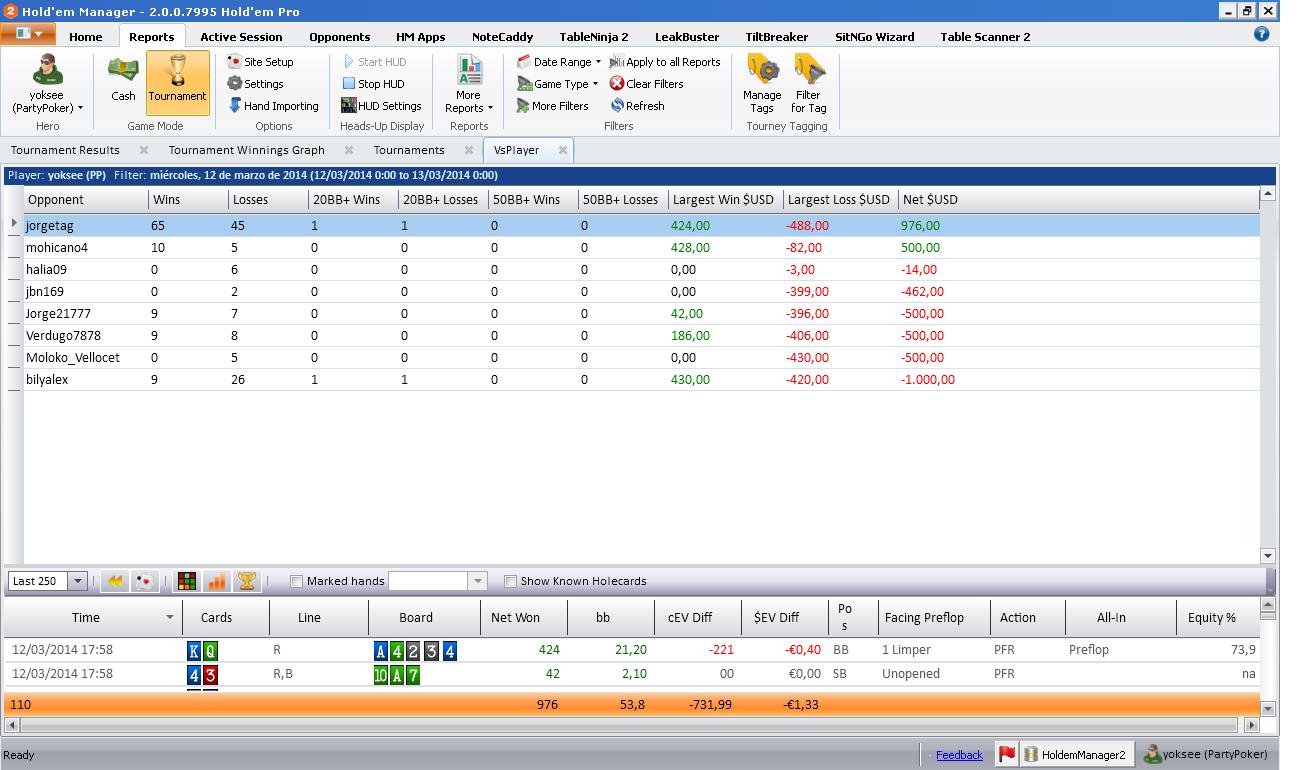Close the Tournaments report tab
This screenshot has width=1311, height=770.
[469, 150]
